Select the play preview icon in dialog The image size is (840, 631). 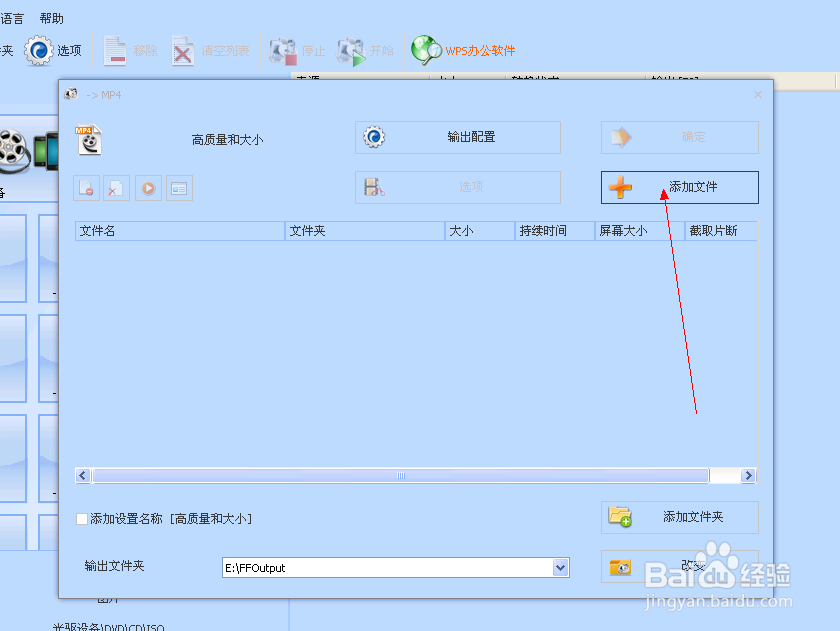click(x=148, y=188)
